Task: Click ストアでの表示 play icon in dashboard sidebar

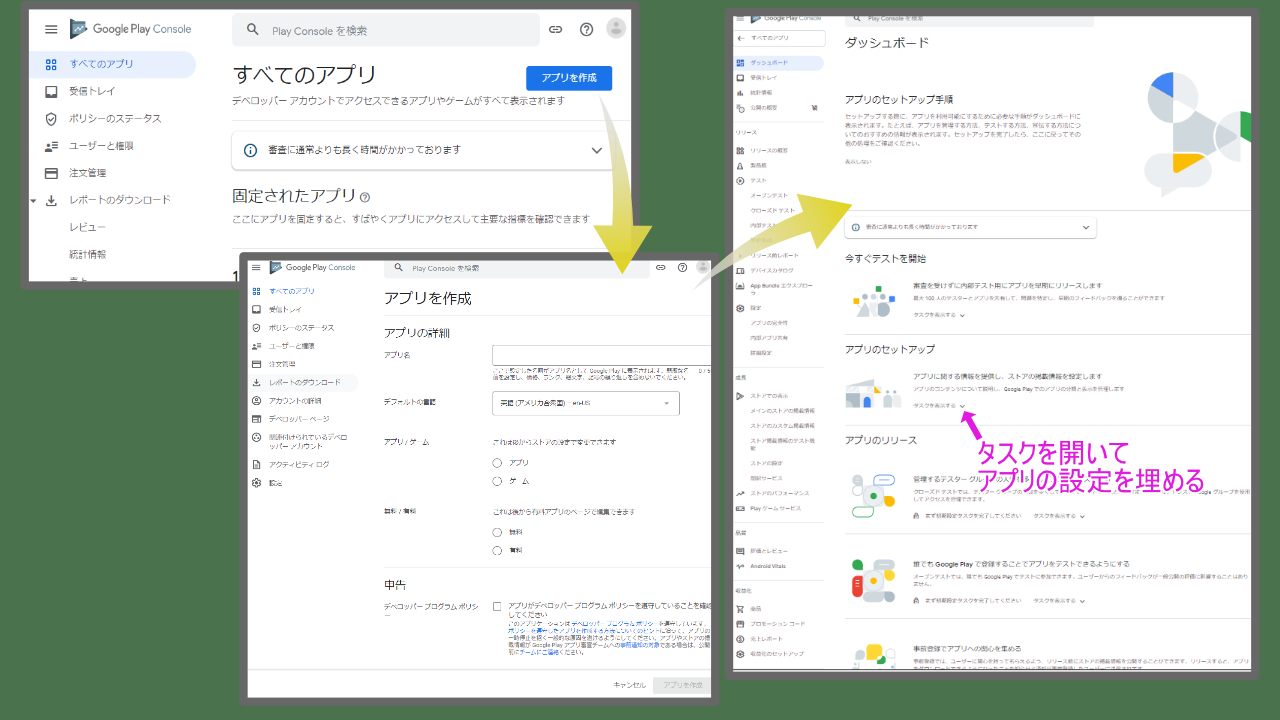Action: (x=740, y=396)
